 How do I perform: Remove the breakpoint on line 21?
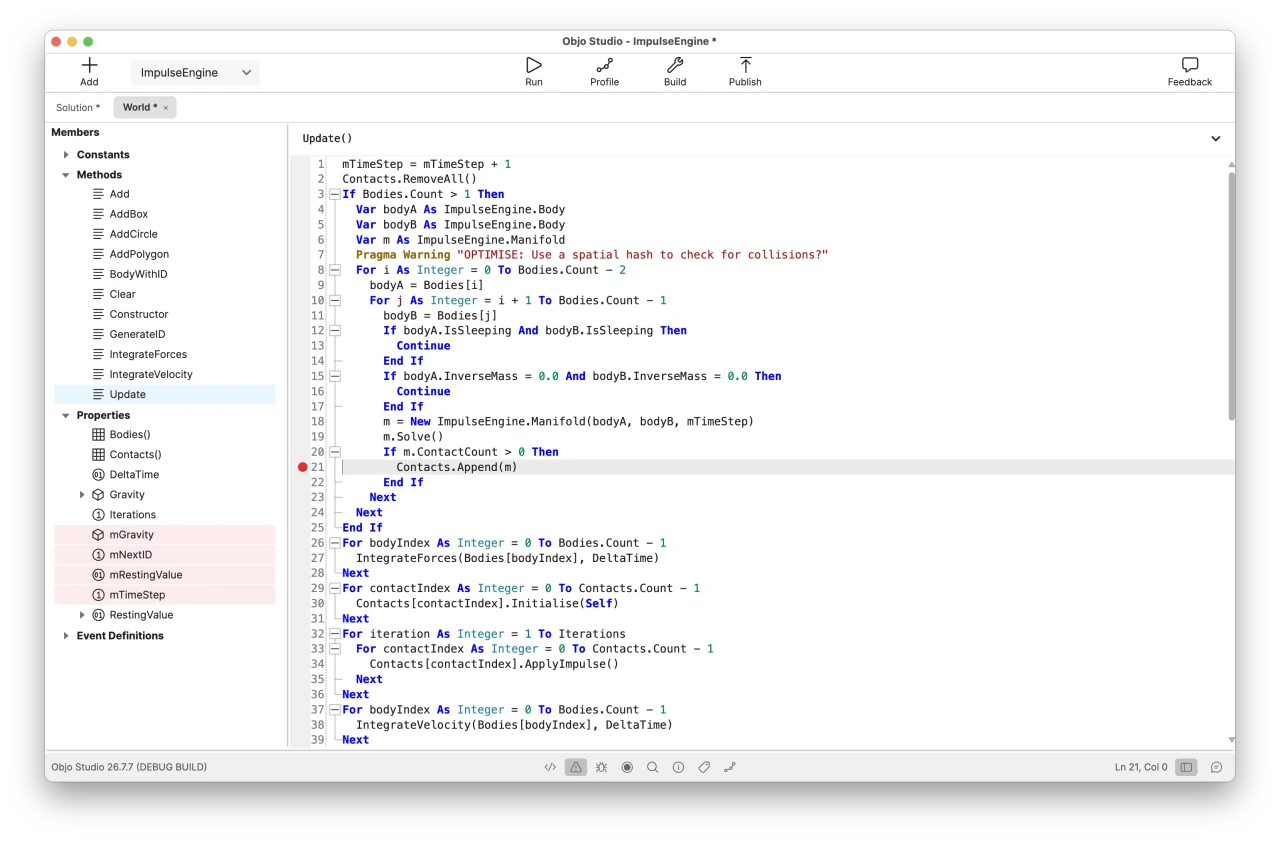click(303, 467)
